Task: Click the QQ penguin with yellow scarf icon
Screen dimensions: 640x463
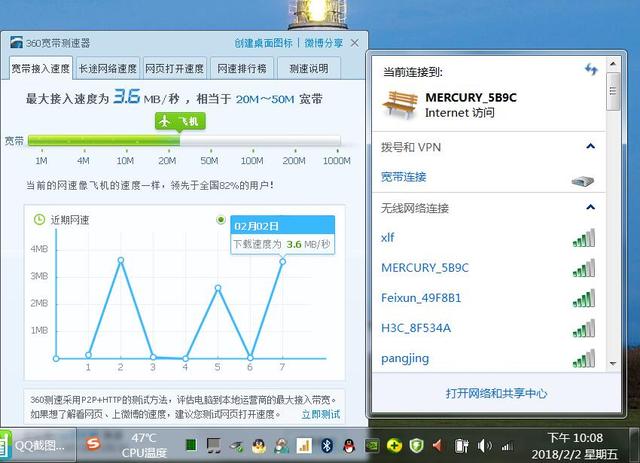Action: click(x=259, y=446)
